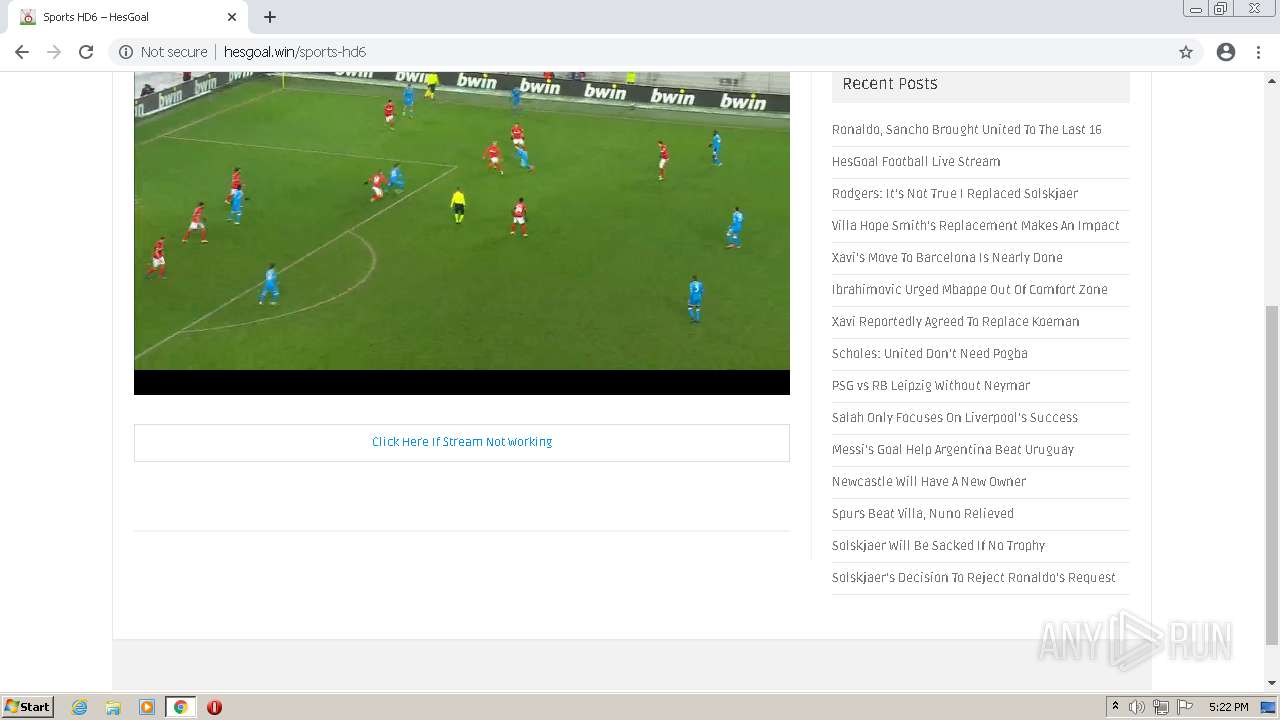Open Solskjaer's Decision To Reject Ronaldo's Request
The image size is (1280, 720).
point(973,578)
